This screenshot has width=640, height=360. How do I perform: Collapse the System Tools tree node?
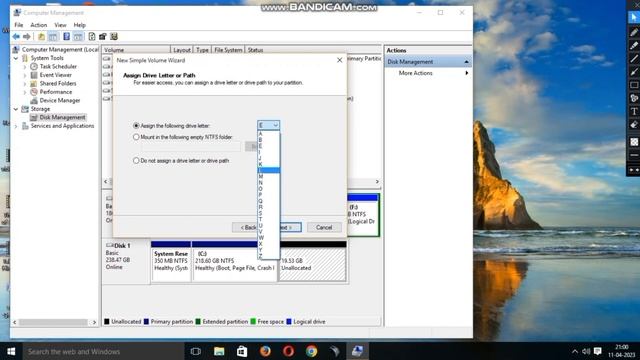[x=16, y=58]
